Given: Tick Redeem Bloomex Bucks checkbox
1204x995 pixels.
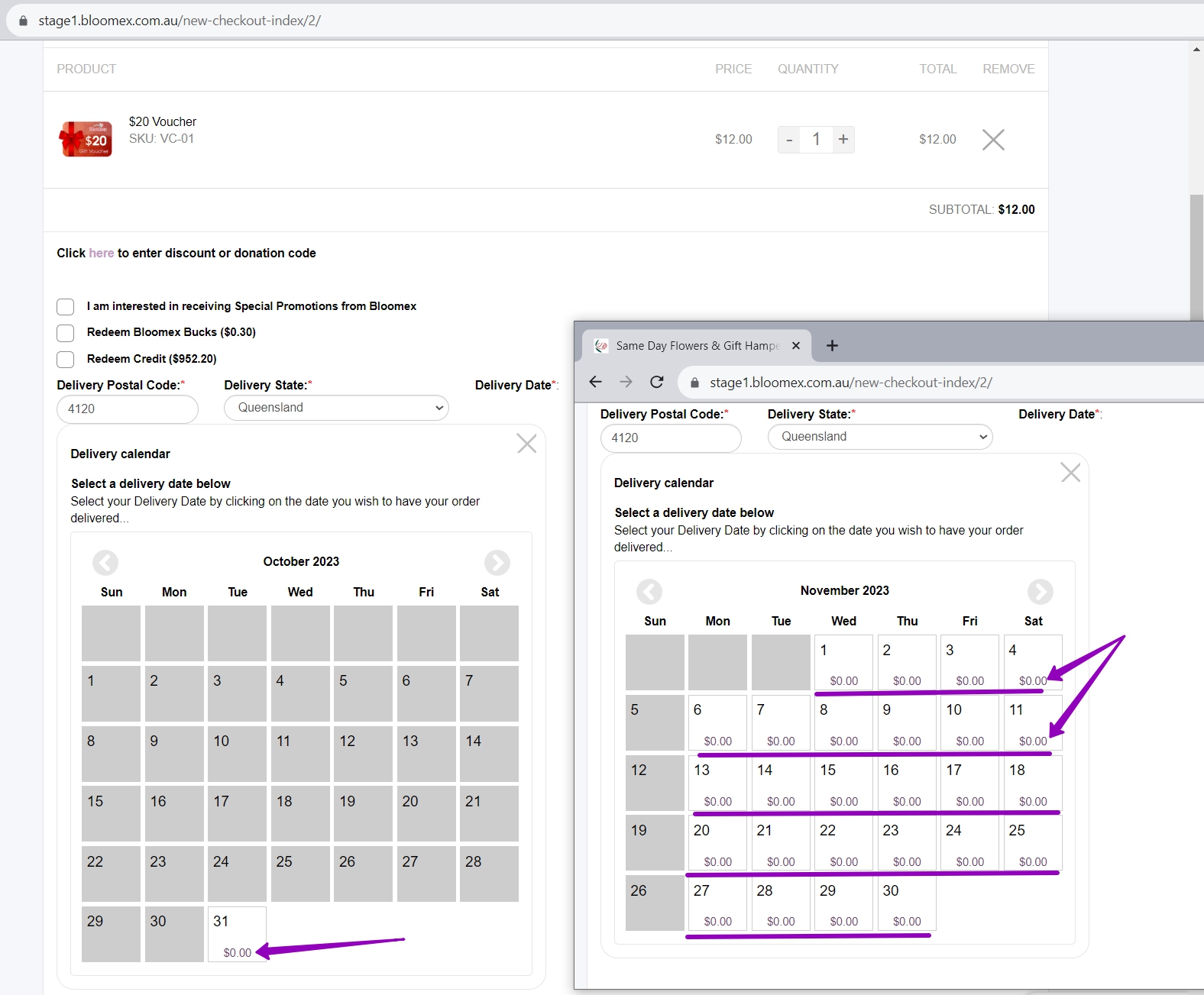Looking at the screenshot, I should 66,333.
